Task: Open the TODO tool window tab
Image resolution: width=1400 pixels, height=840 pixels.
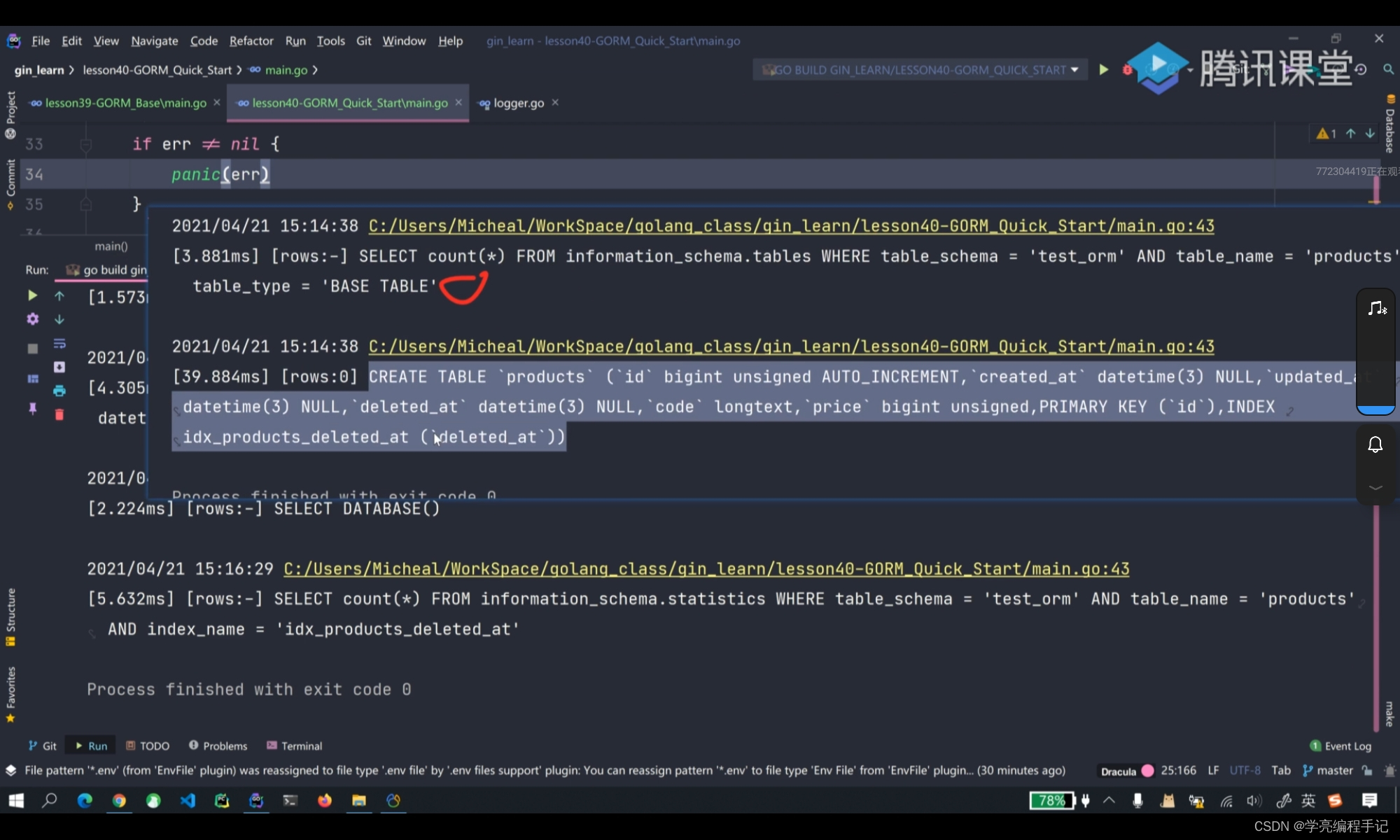Action: click(x=148, y=745)
